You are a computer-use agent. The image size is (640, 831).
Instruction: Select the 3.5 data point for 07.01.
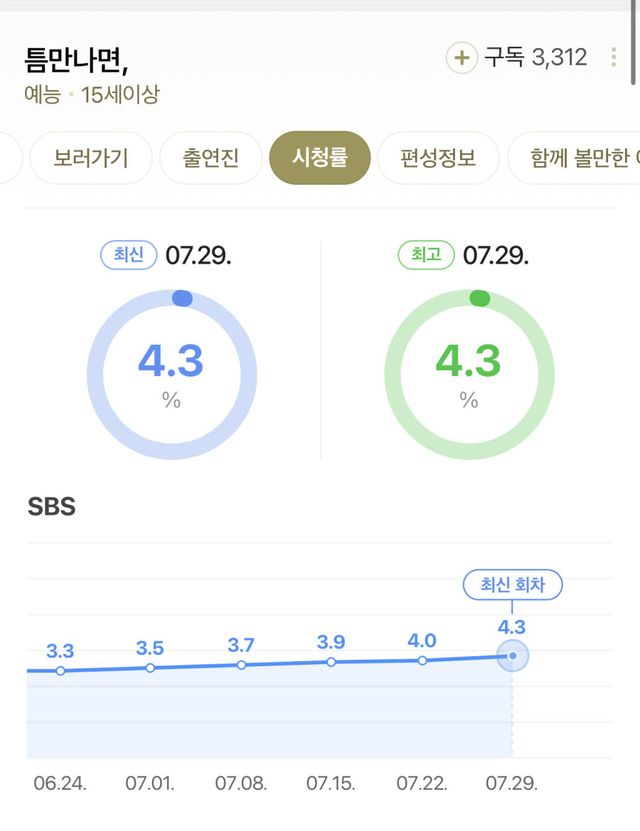coord(151,667)
